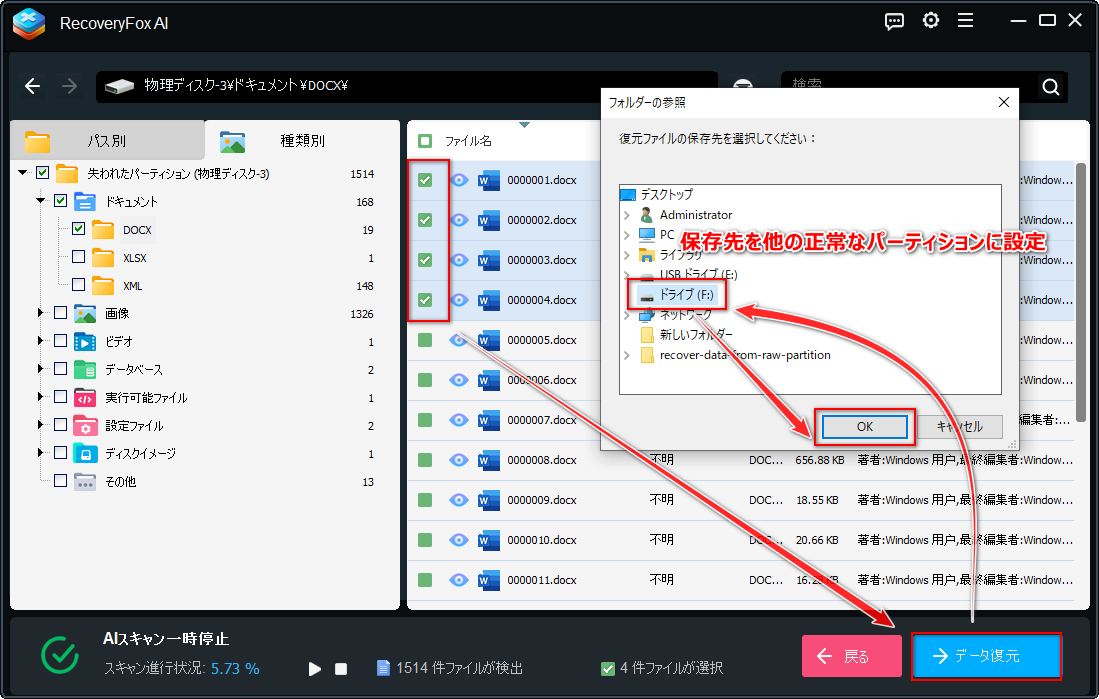Viewport: 1099px width, 699px height.
Task: Check the checkbox for 0000007.docx
Action: click(x=425, y=420)
